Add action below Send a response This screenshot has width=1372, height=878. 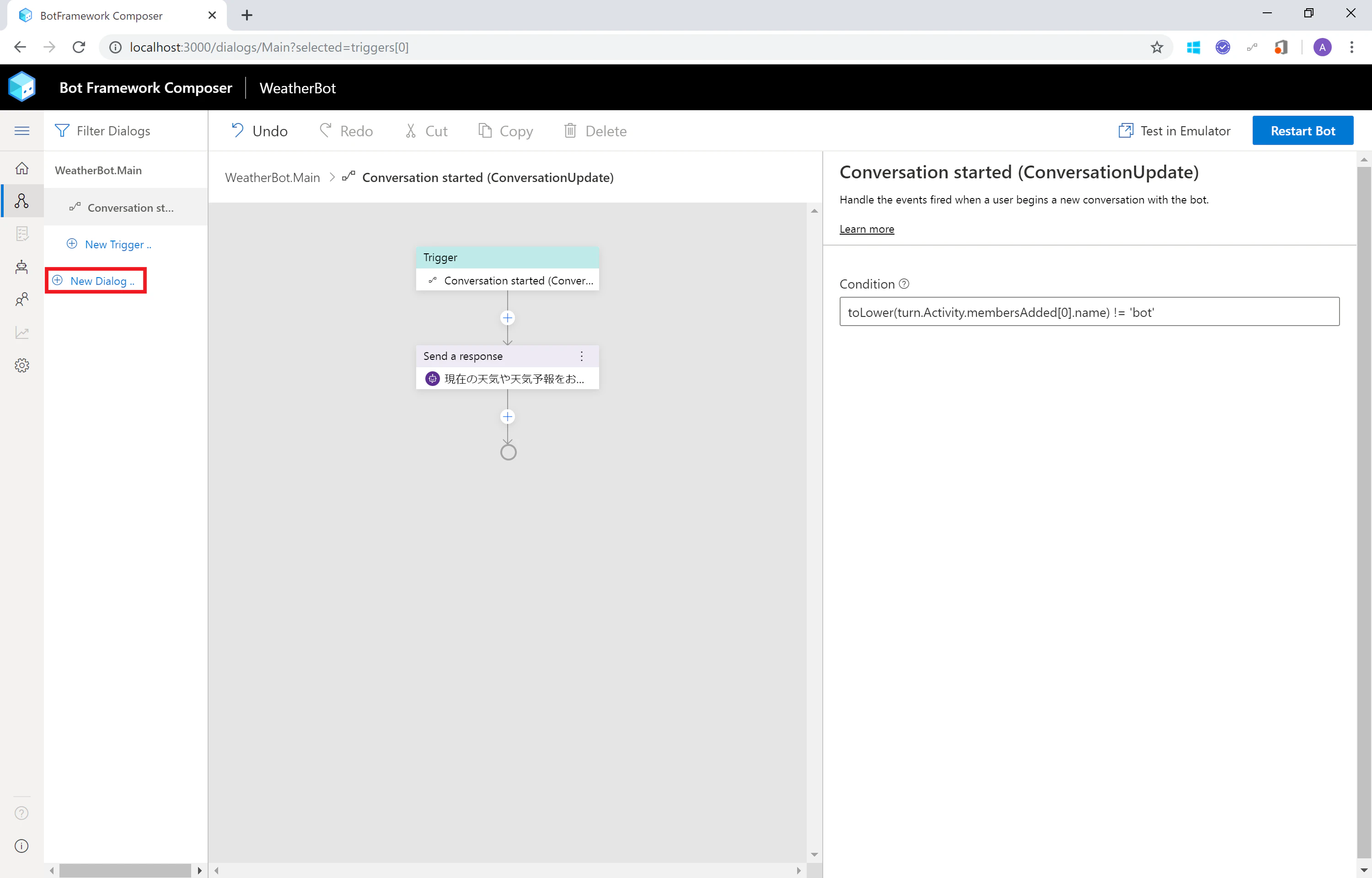pyautogui.click(x=507, y=417)
